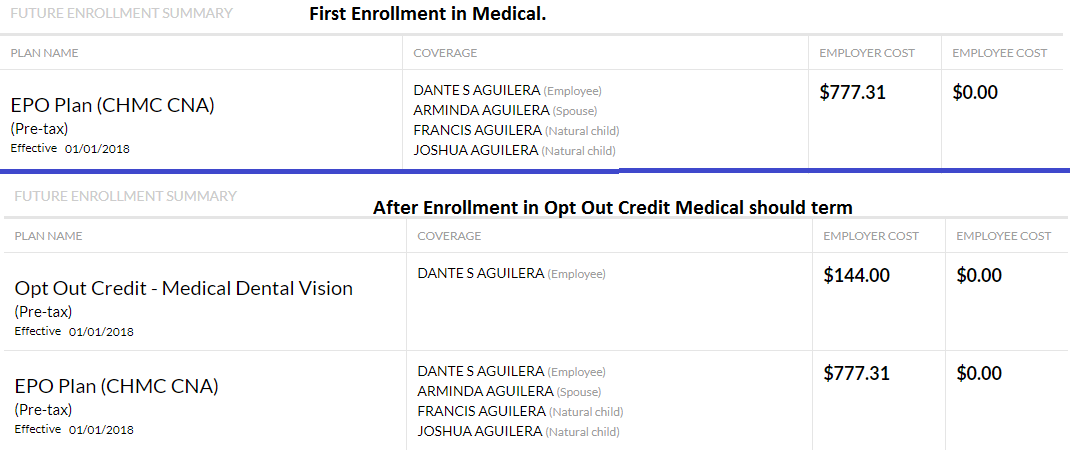Click Francis Aguilera (Natural child) in the first summary
This screenshot has height=456, width=1070.
(x=516, y=130)
